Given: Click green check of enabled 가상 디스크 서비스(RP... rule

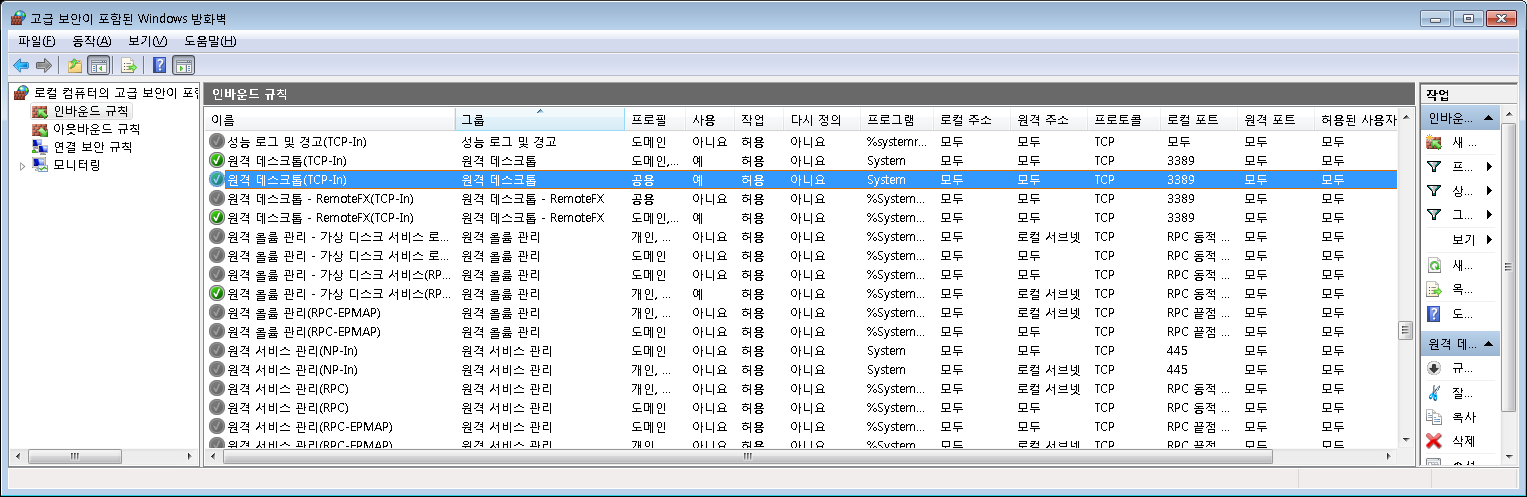Looking at the screenshot, I should [x=217, y=293].
